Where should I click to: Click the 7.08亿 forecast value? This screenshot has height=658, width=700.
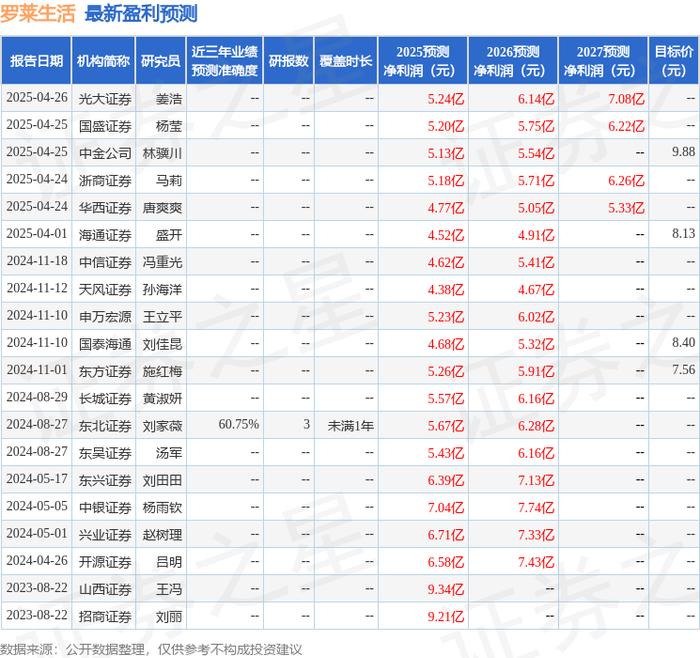(x=626, y=99)
